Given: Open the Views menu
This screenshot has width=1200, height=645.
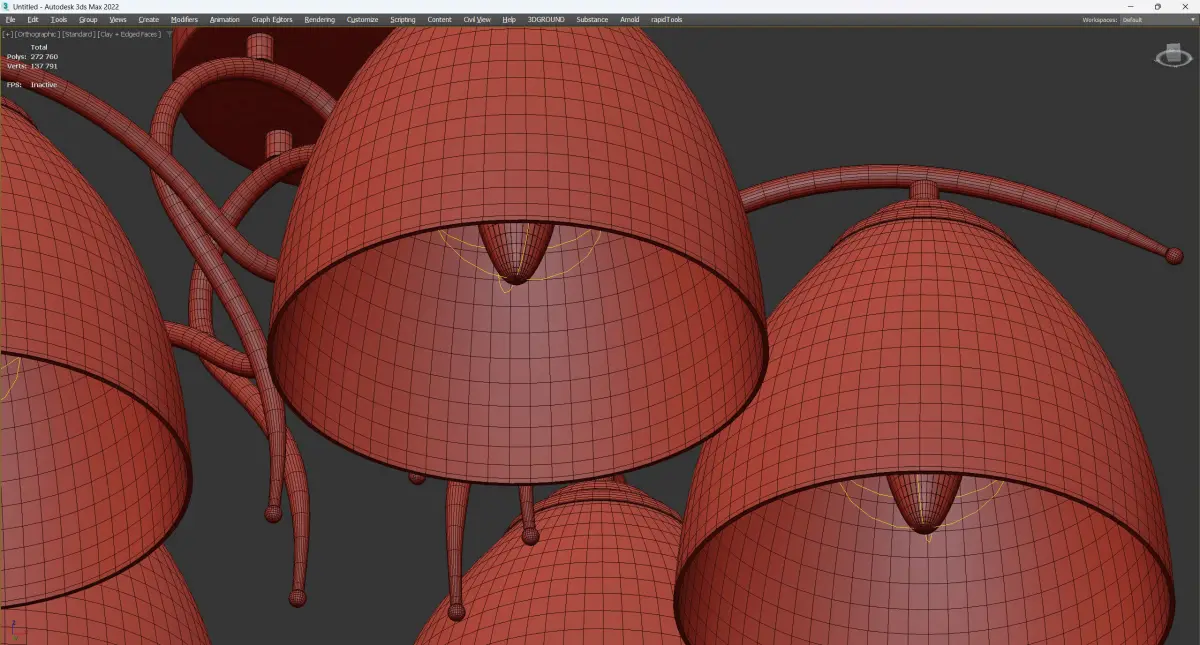Looking at the screenshot, I should pos(118,19).
